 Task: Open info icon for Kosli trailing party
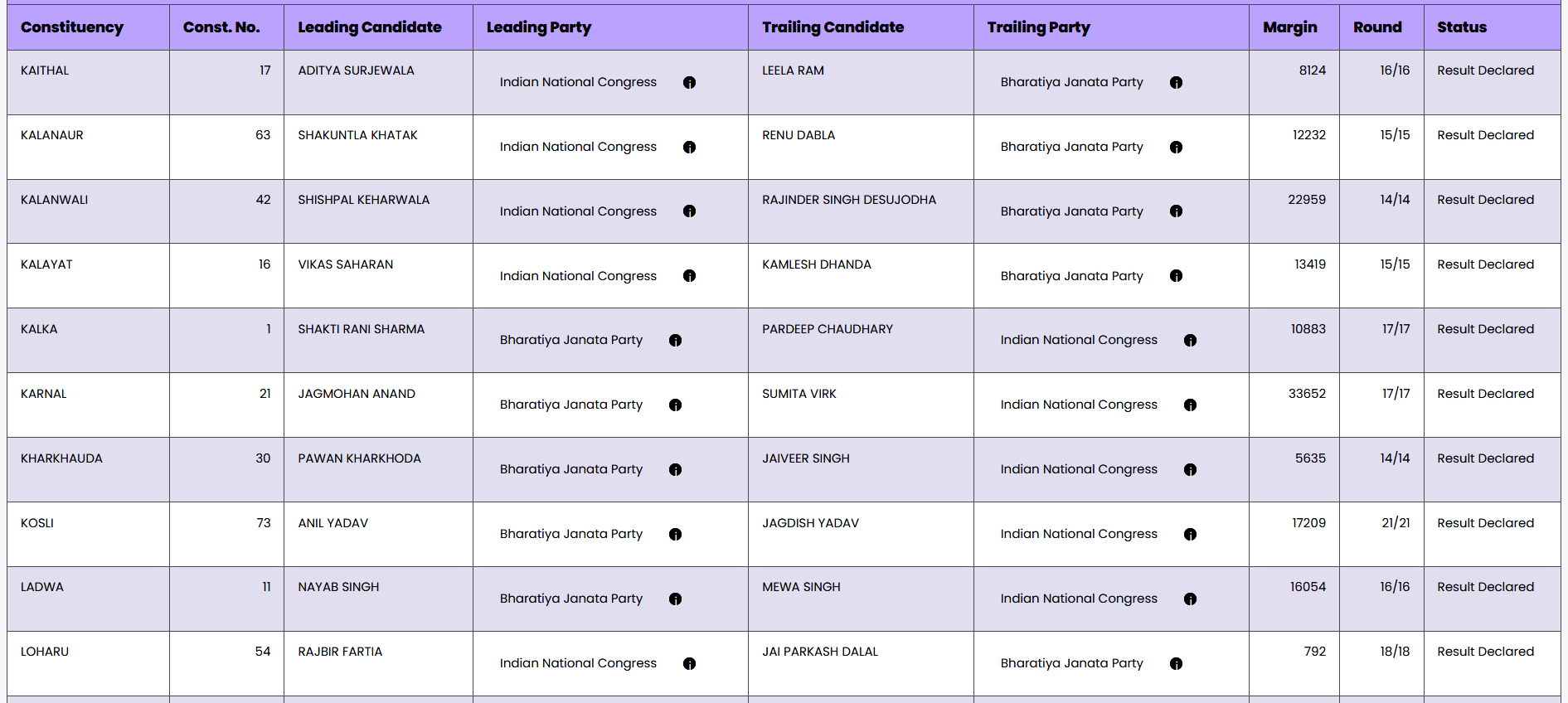(x=1190, y=534)
